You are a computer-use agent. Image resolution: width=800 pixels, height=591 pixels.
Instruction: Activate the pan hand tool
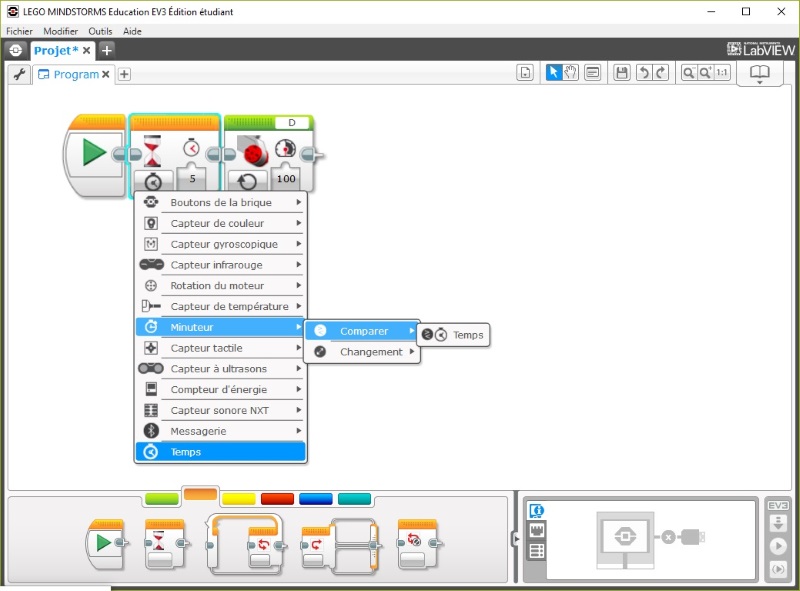570,72
